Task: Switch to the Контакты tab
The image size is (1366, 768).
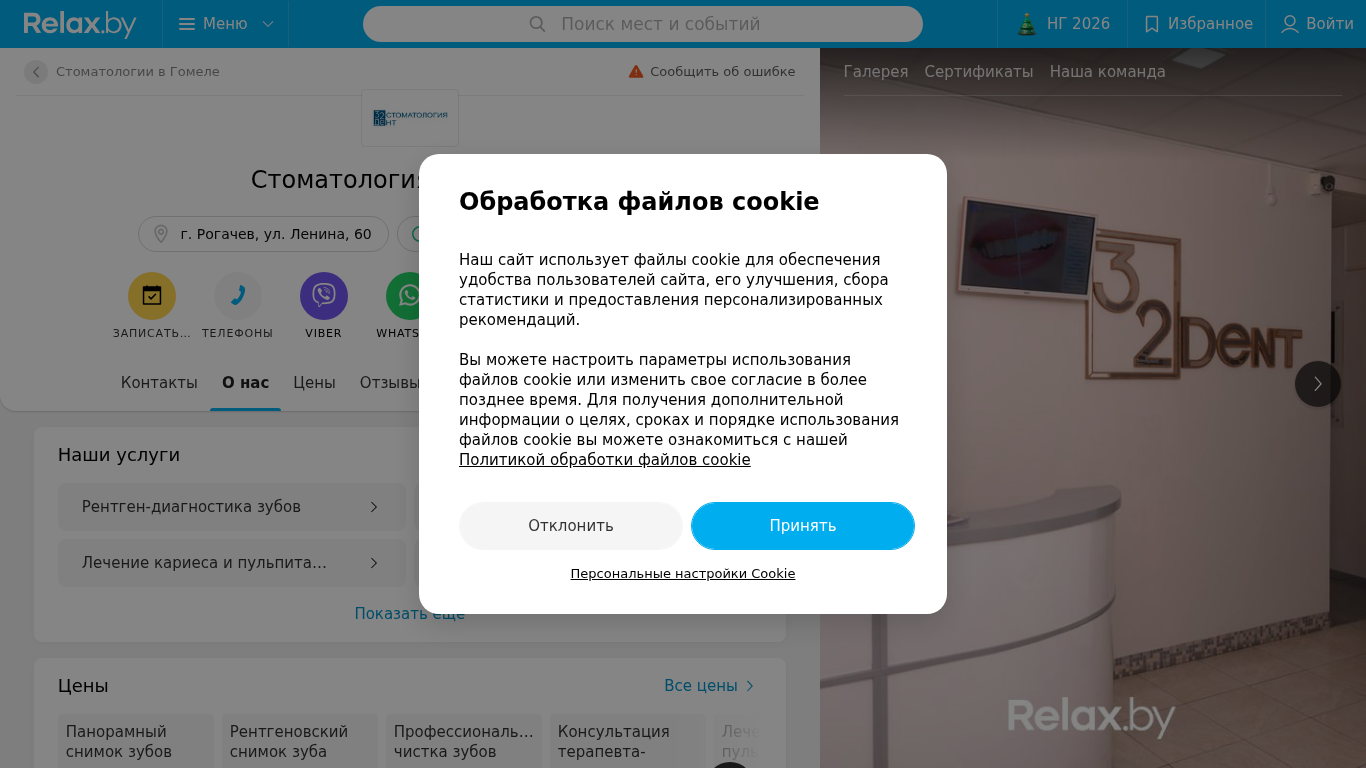Action: tap(159, 383)
